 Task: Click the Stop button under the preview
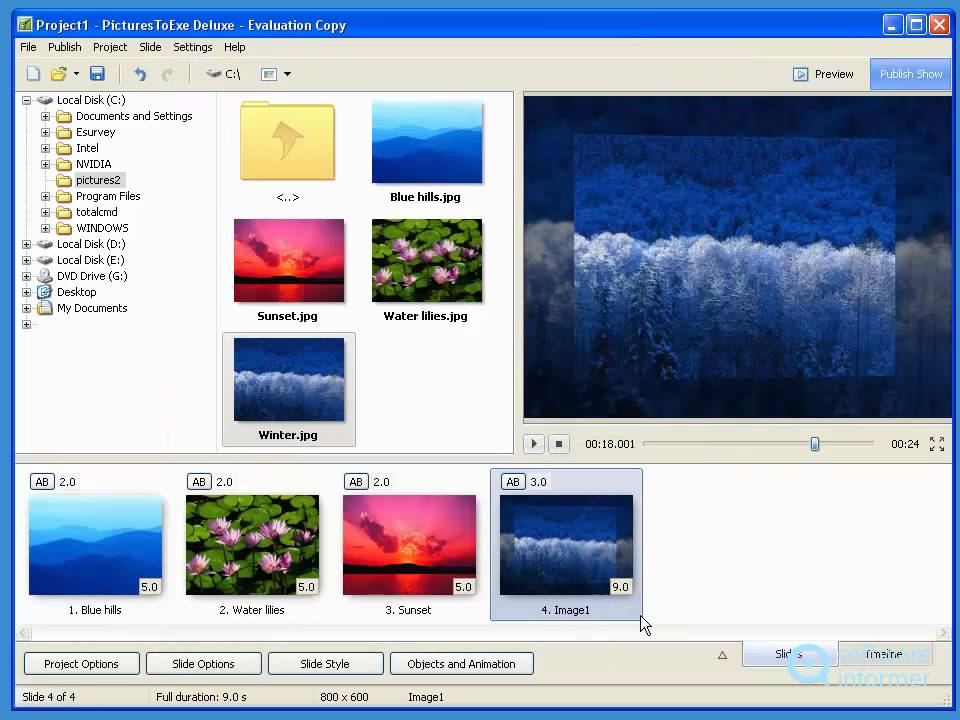pyautogui.click(x=558, y=443)
